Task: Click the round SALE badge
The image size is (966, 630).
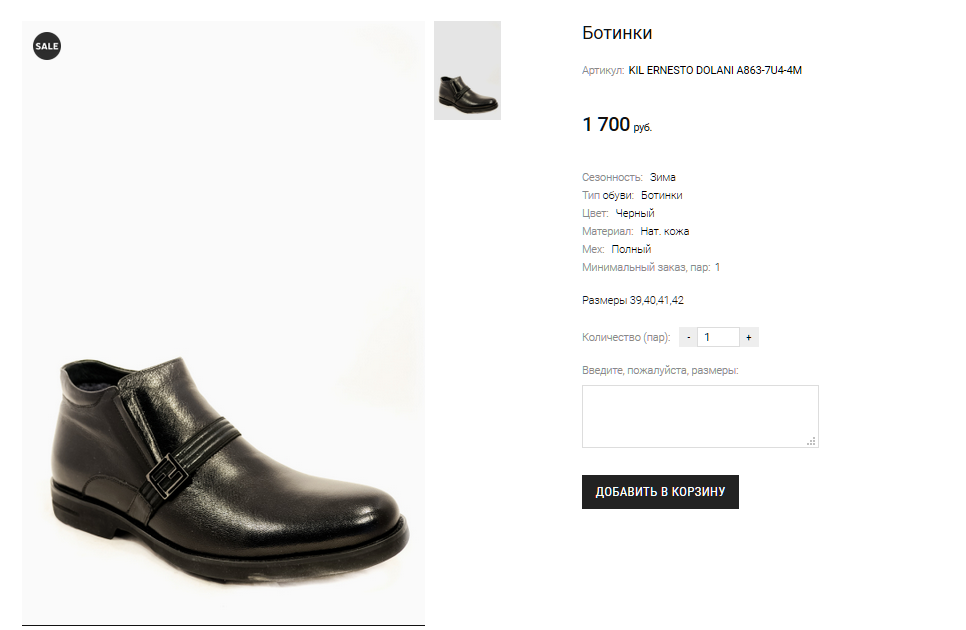Action: click(x=47, y=46)
